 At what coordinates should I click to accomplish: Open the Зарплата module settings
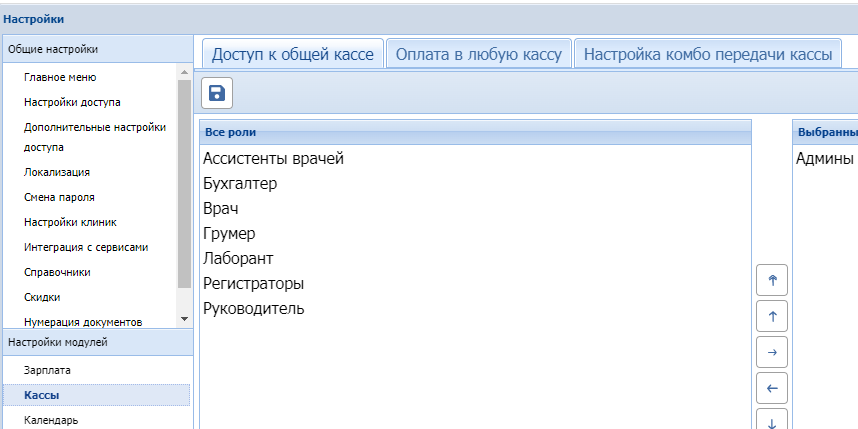(47, 370)
